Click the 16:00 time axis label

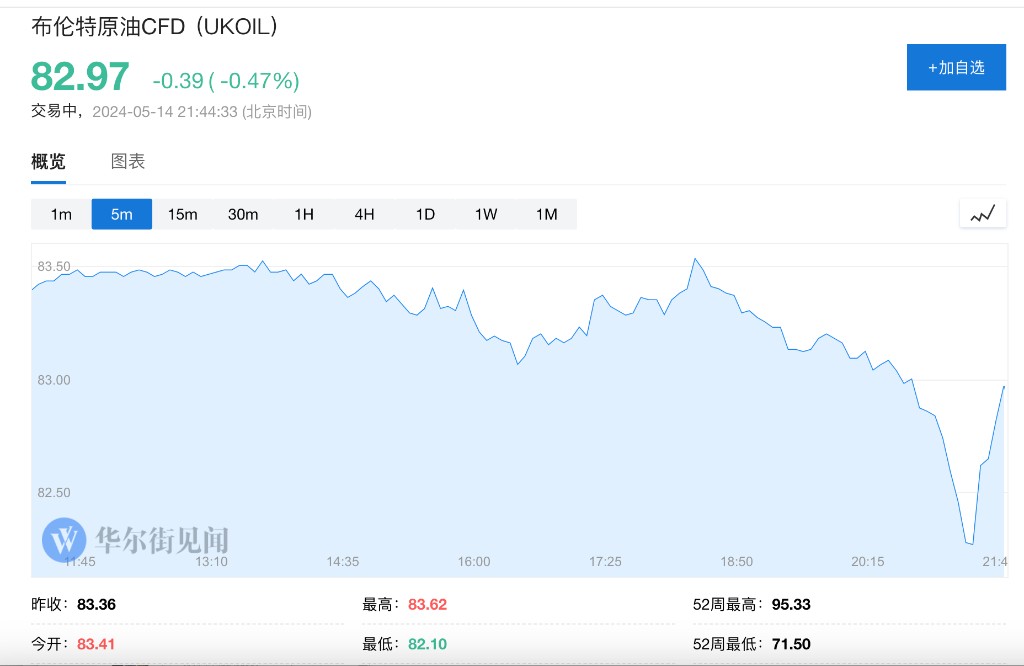coord(474,562)
